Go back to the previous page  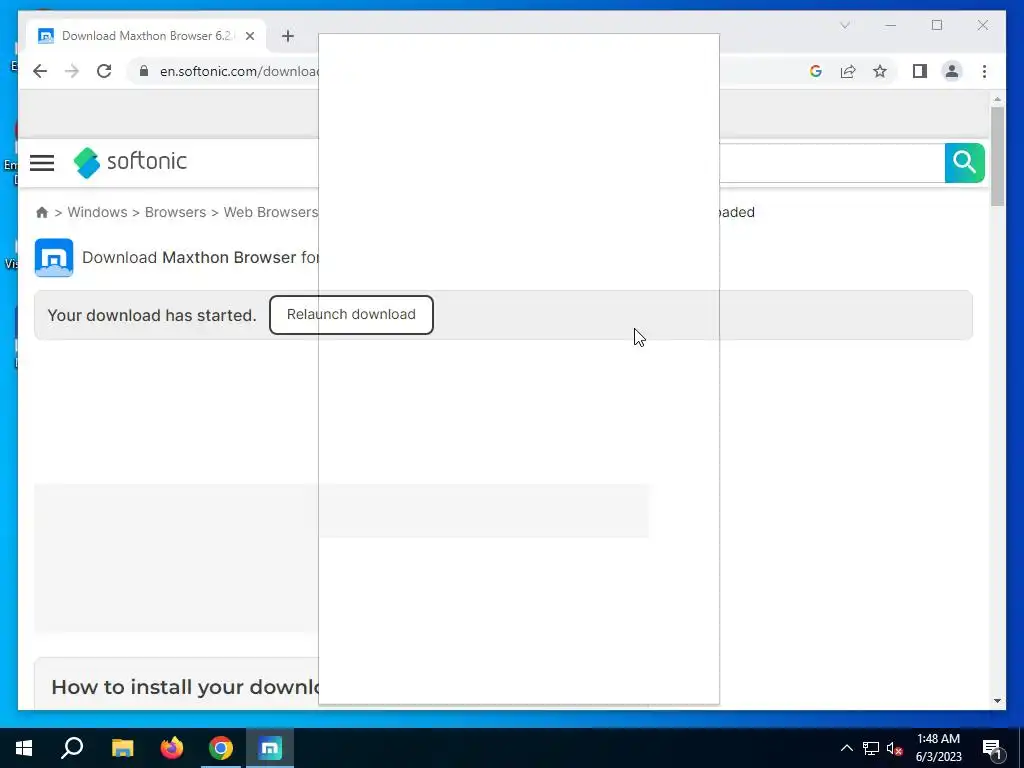[40, 71]
